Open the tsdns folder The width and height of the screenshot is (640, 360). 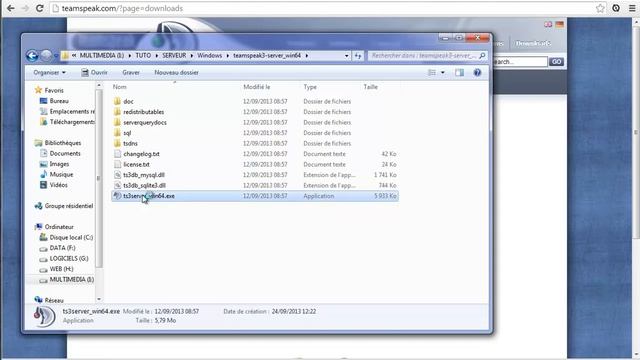click(130, 144)
